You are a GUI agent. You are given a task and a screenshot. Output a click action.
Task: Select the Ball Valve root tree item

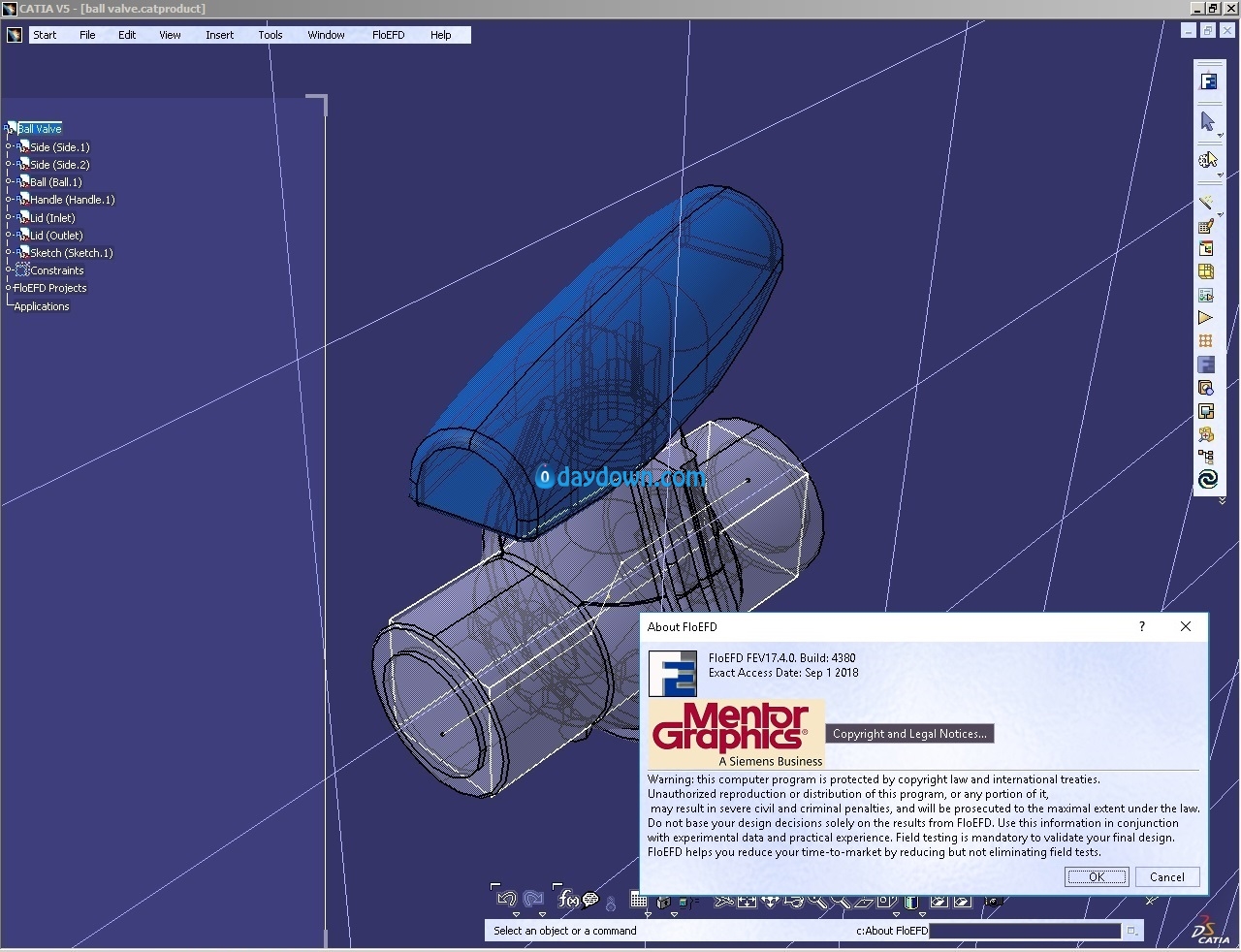click(x=39, y=129)
